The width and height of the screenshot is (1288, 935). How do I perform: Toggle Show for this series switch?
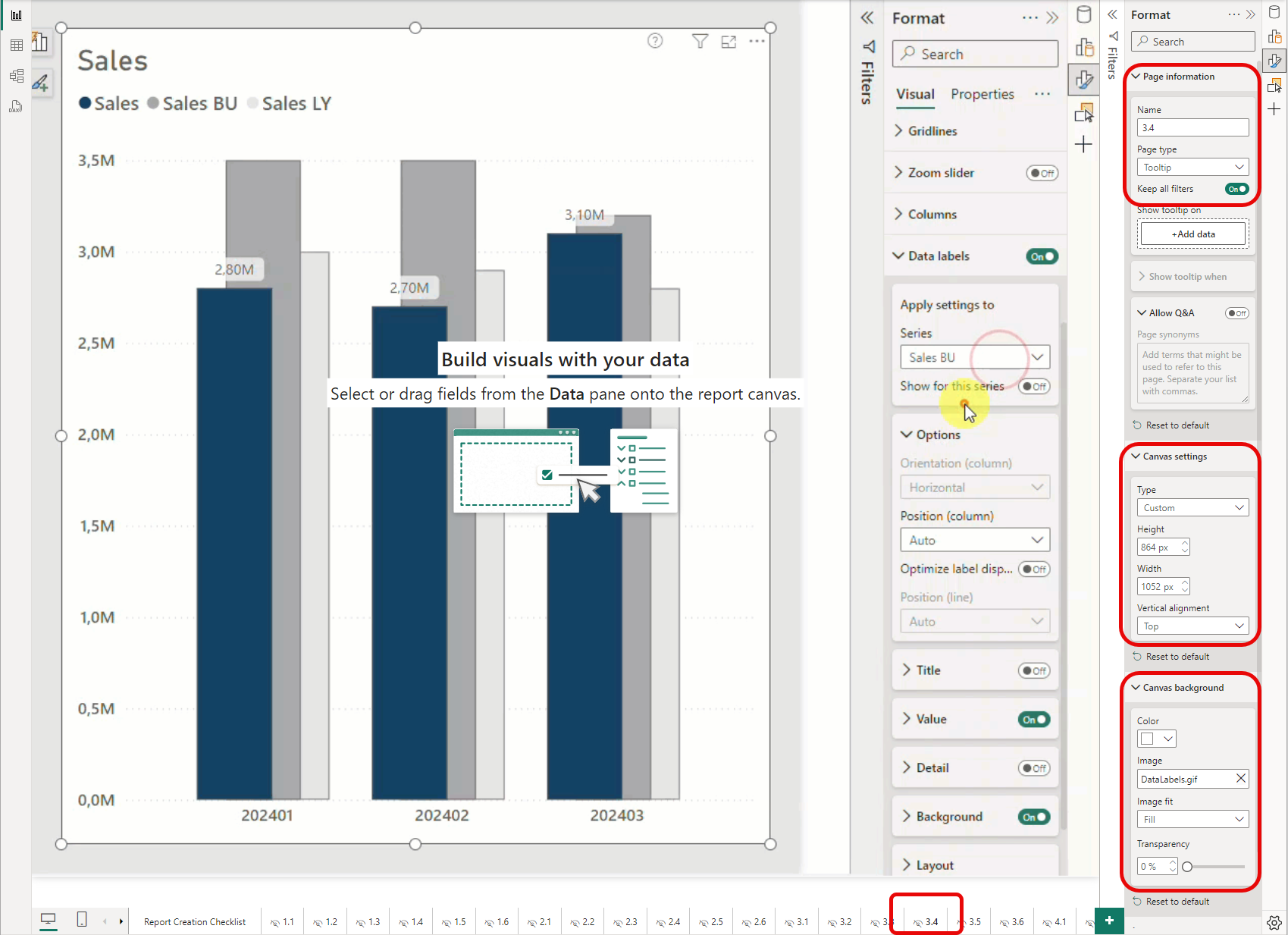click(x=1034, y=386)
